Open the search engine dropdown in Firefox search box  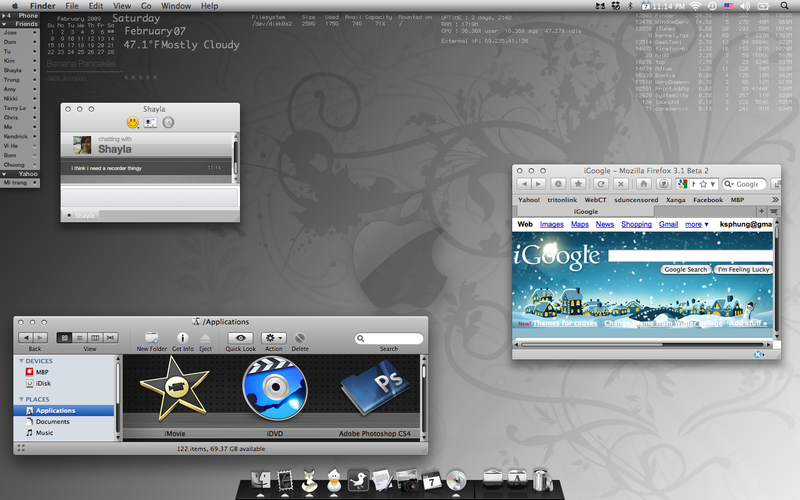(x=729, y=184)
